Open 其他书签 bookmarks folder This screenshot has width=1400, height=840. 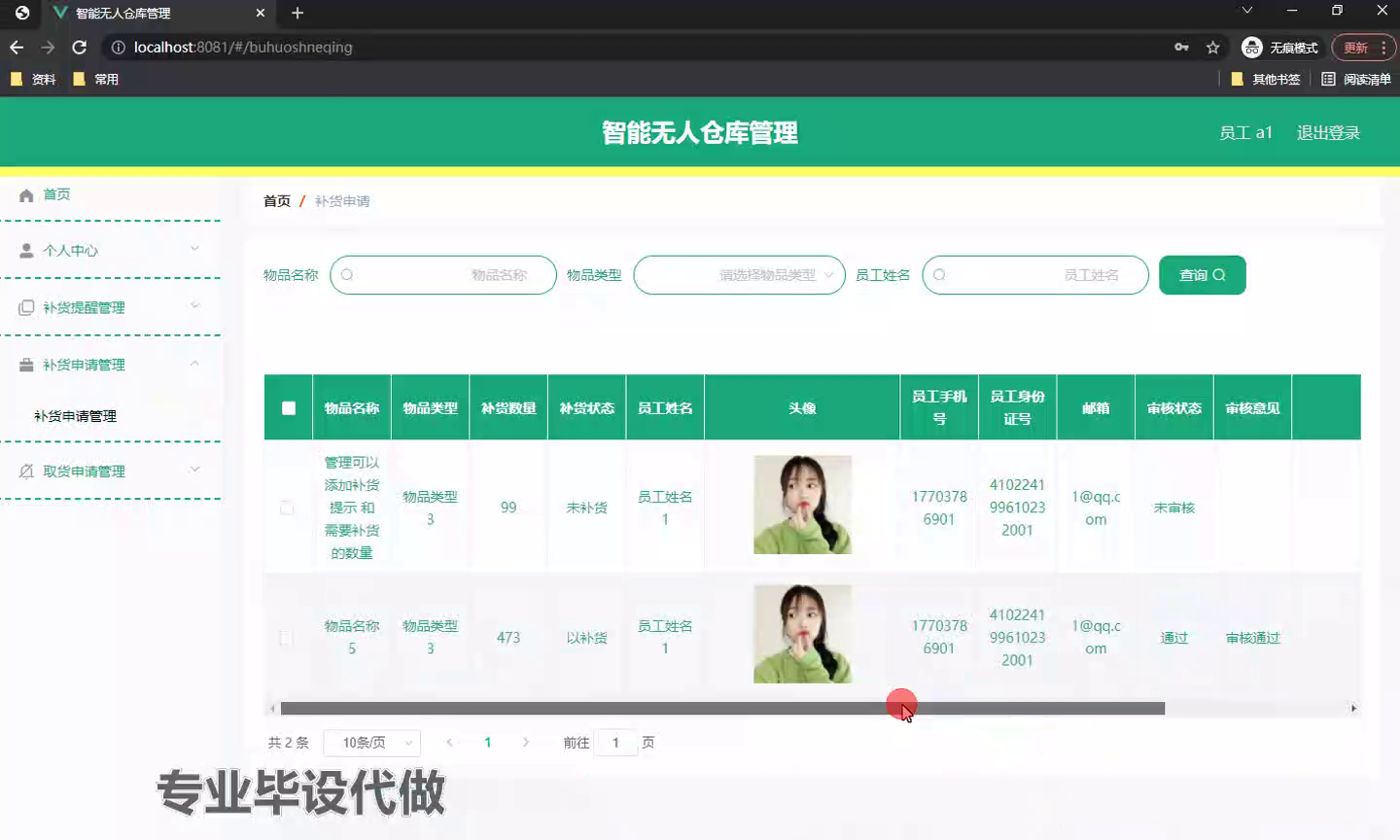click(1265, 79)
